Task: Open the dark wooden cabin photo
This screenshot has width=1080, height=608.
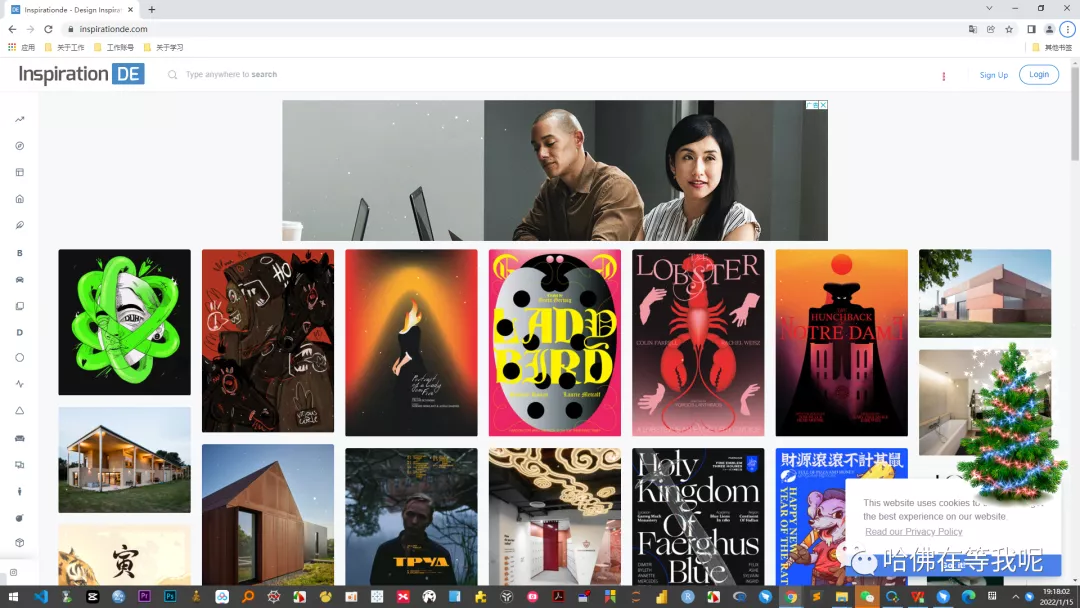Action: (x=268, y=514)
